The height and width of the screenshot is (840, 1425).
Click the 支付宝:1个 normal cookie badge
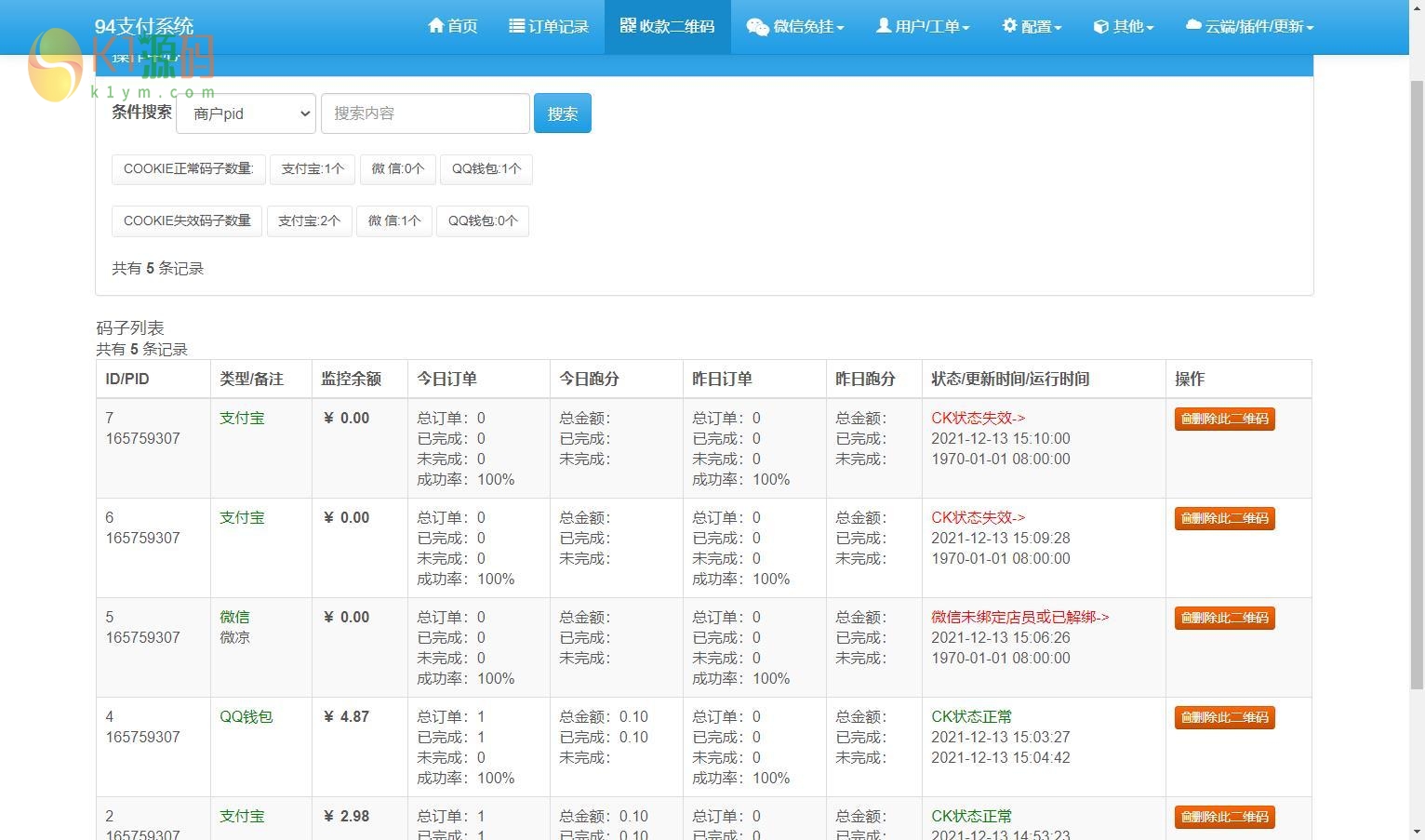313,169
